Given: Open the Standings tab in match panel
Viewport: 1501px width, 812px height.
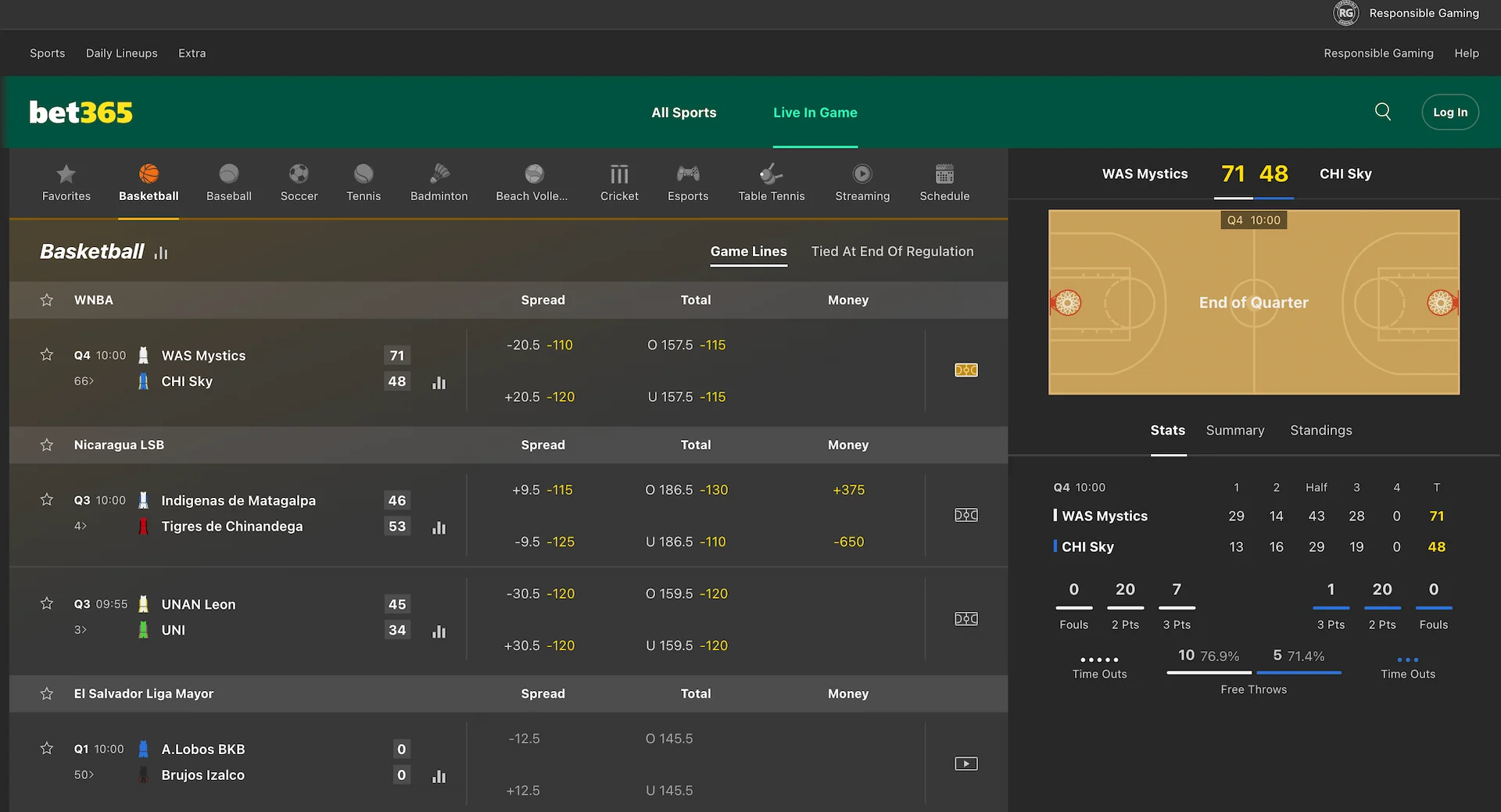Looking at the screenshot, I should pyautogui.click(x=1320, y=431).
